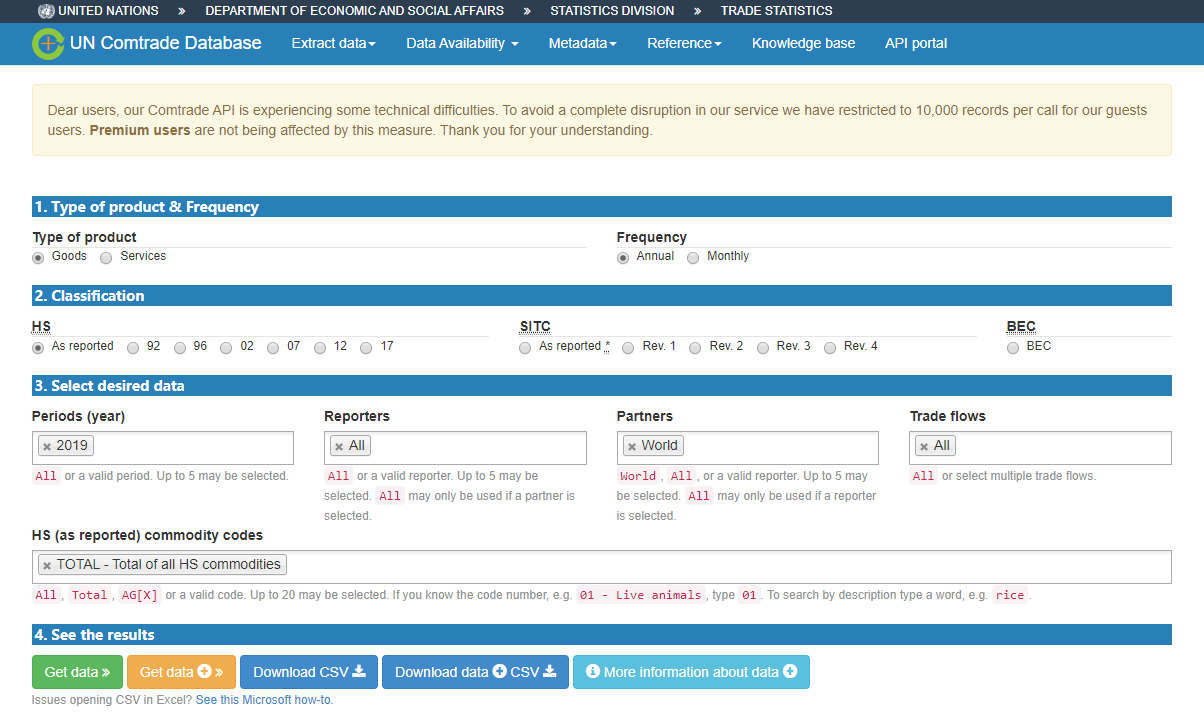The height and width of the screenshot is (714, 1204).
Task: Select the Goods product type
Action: pyautogui.click(x=38, y=257)
